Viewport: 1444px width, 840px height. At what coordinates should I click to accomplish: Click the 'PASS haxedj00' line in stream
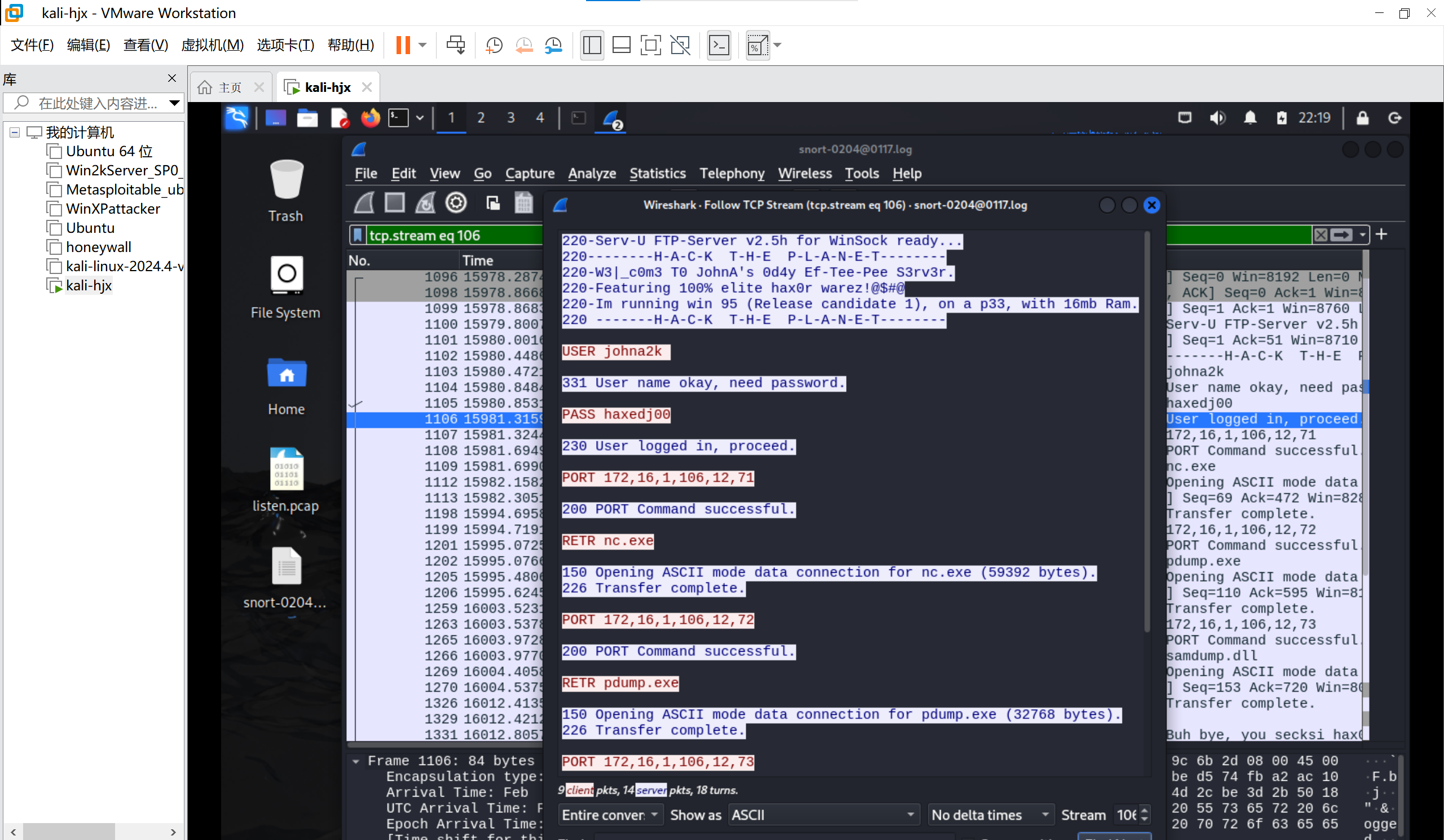click(x=616, y=414)
